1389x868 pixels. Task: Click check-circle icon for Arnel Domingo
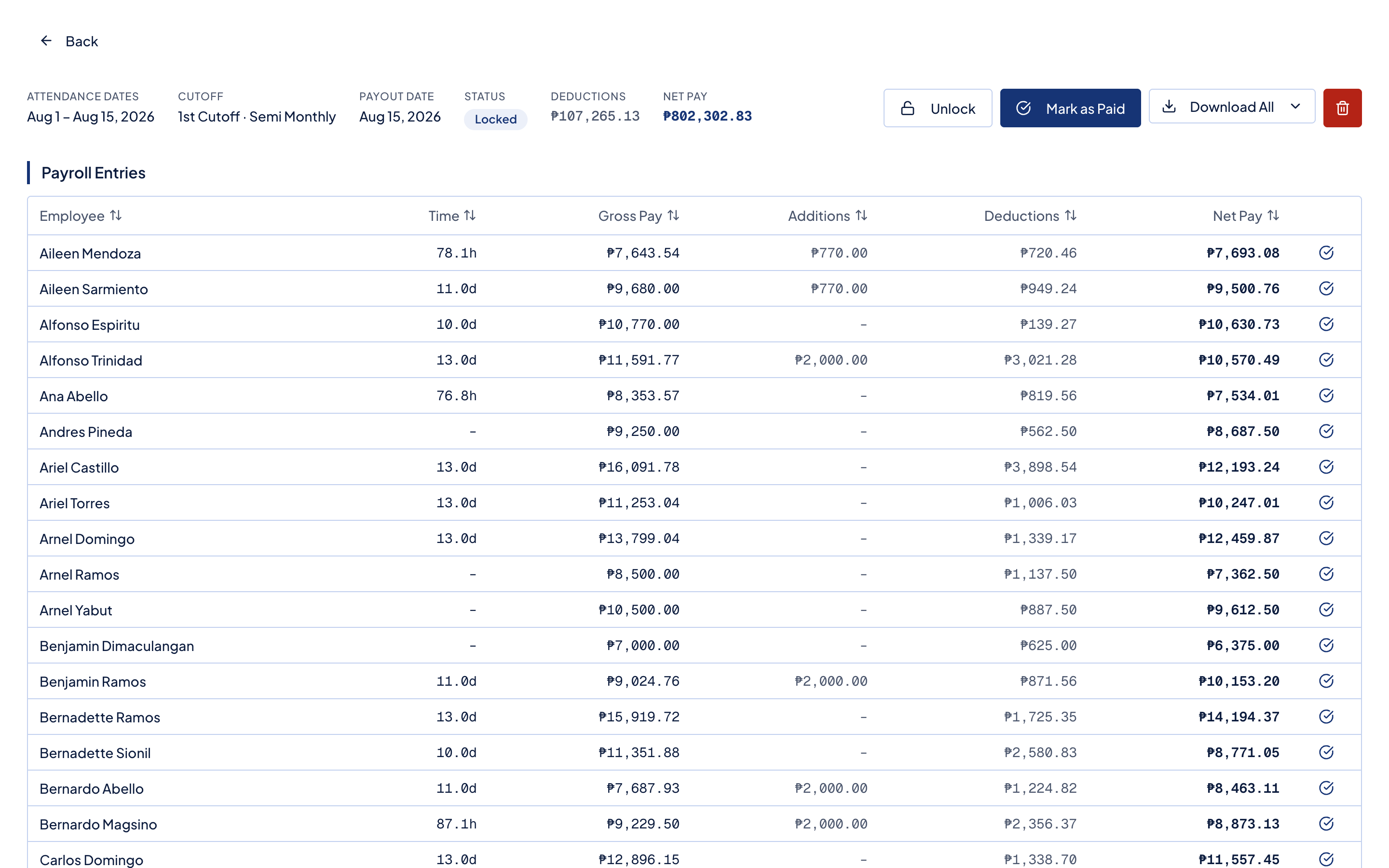1326,538
